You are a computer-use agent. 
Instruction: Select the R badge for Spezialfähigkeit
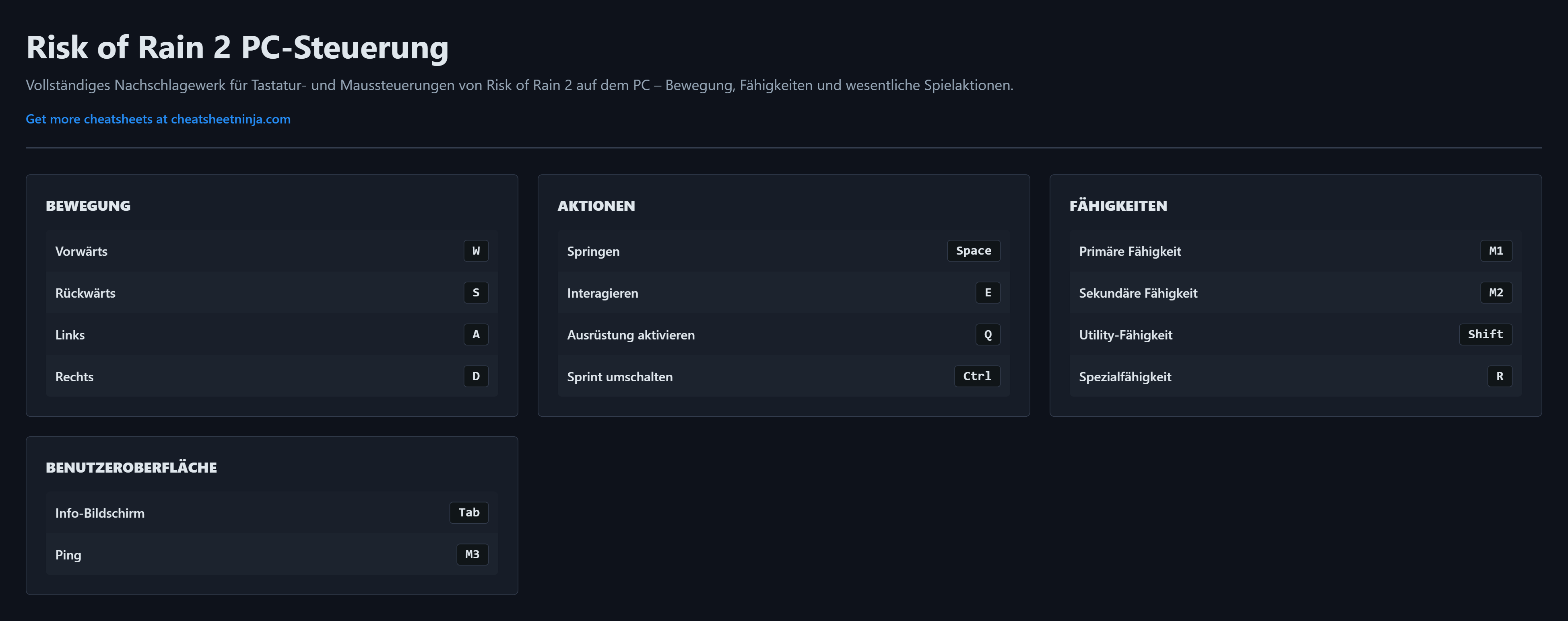point(1499,376)
